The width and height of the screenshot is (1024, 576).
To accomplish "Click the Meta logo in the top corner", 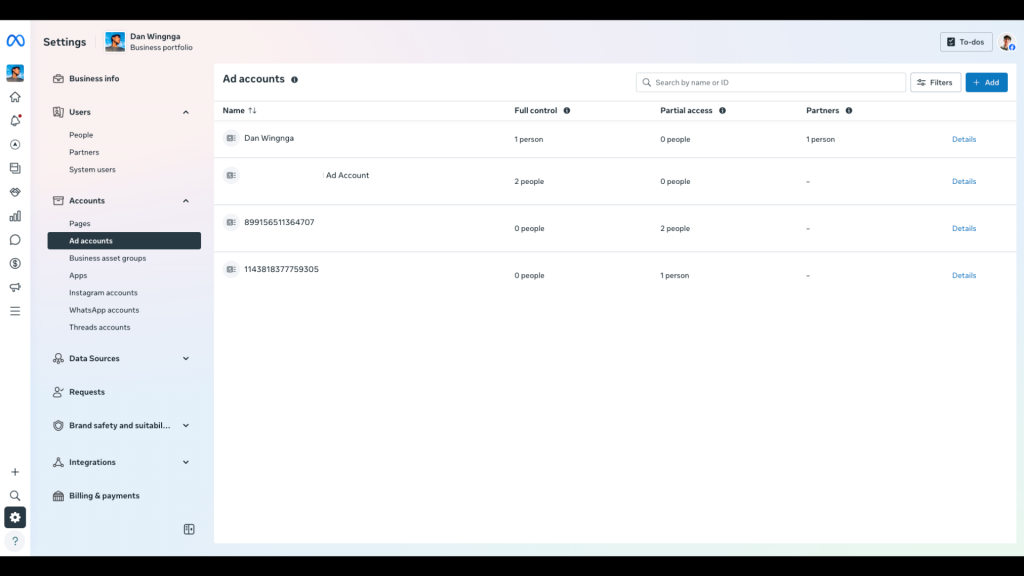I will [15, 41].
